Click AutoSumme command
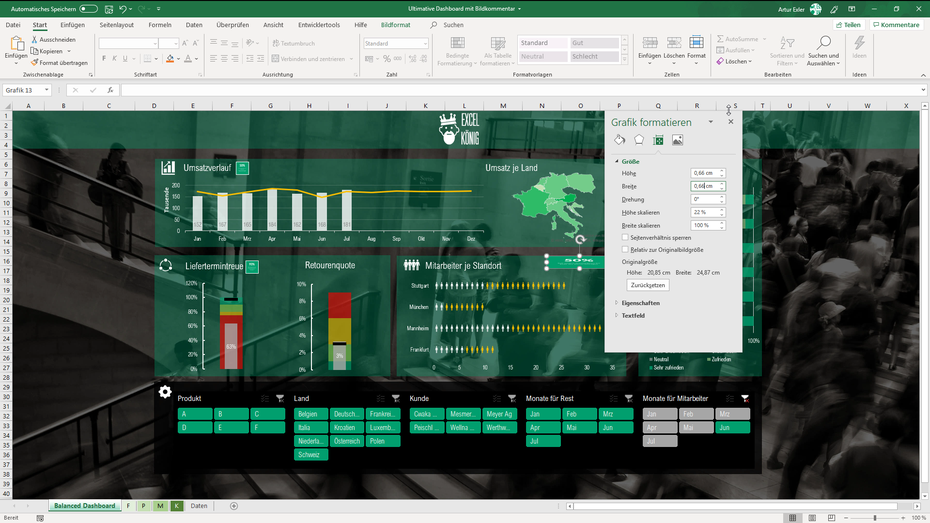This screenshot has width=930, height=523. [x=738, y=39]
